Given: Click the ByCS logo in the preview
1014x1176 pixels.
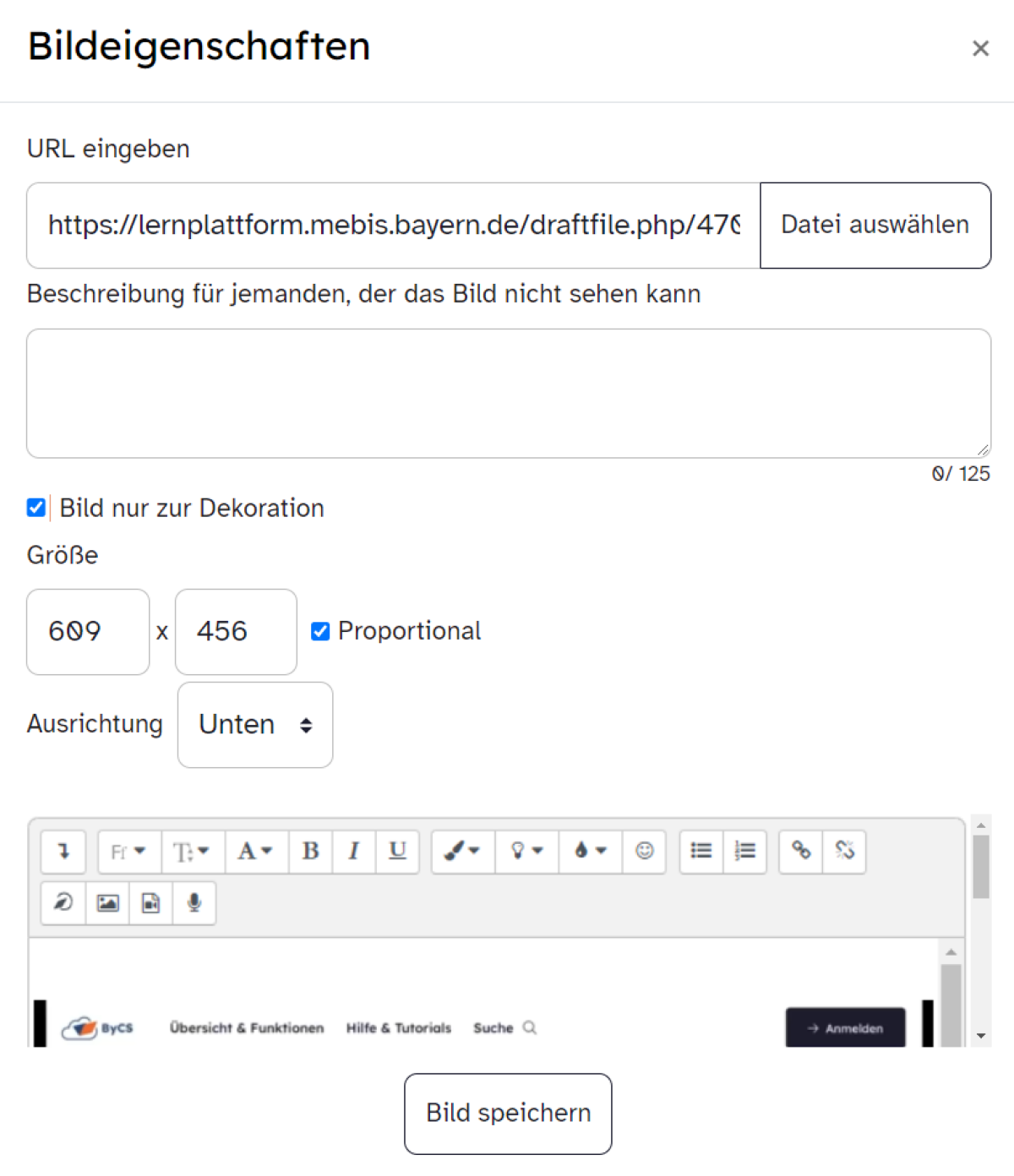Looking at the screenshot, I should 97,1028.
